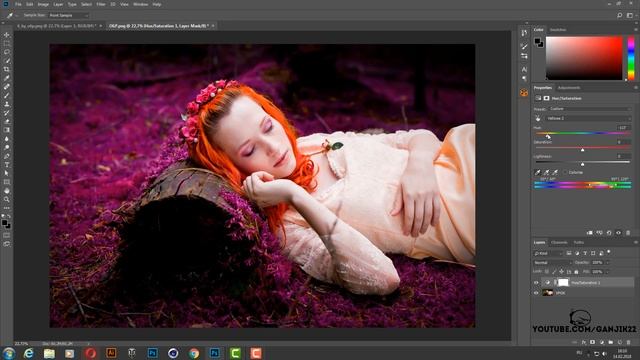Select the History Brush tool
Viewport: 640px width, 360px height.
7,113
